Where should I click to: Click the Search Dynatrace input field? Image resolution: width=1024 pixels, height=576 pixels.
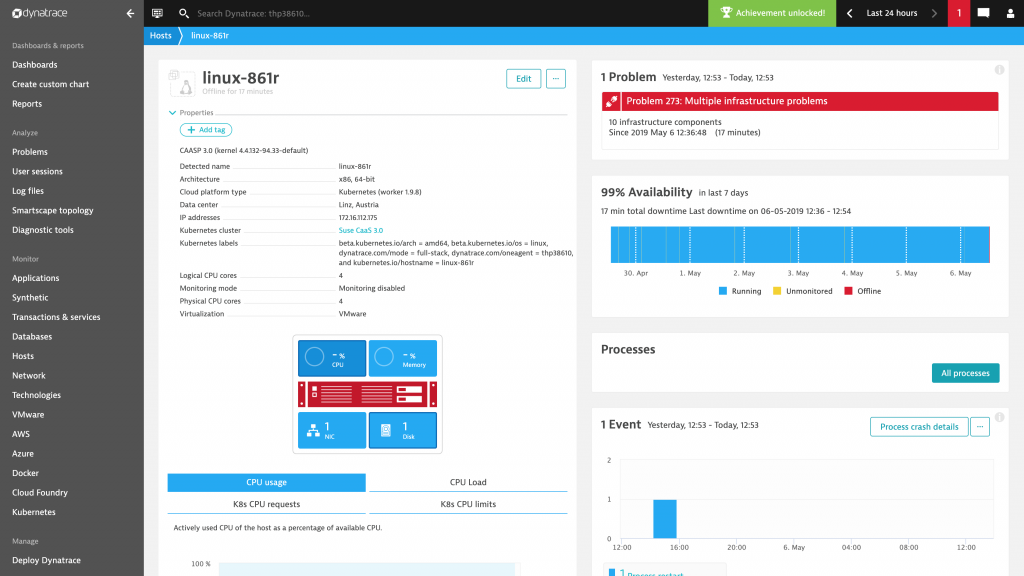pos(253,13)
